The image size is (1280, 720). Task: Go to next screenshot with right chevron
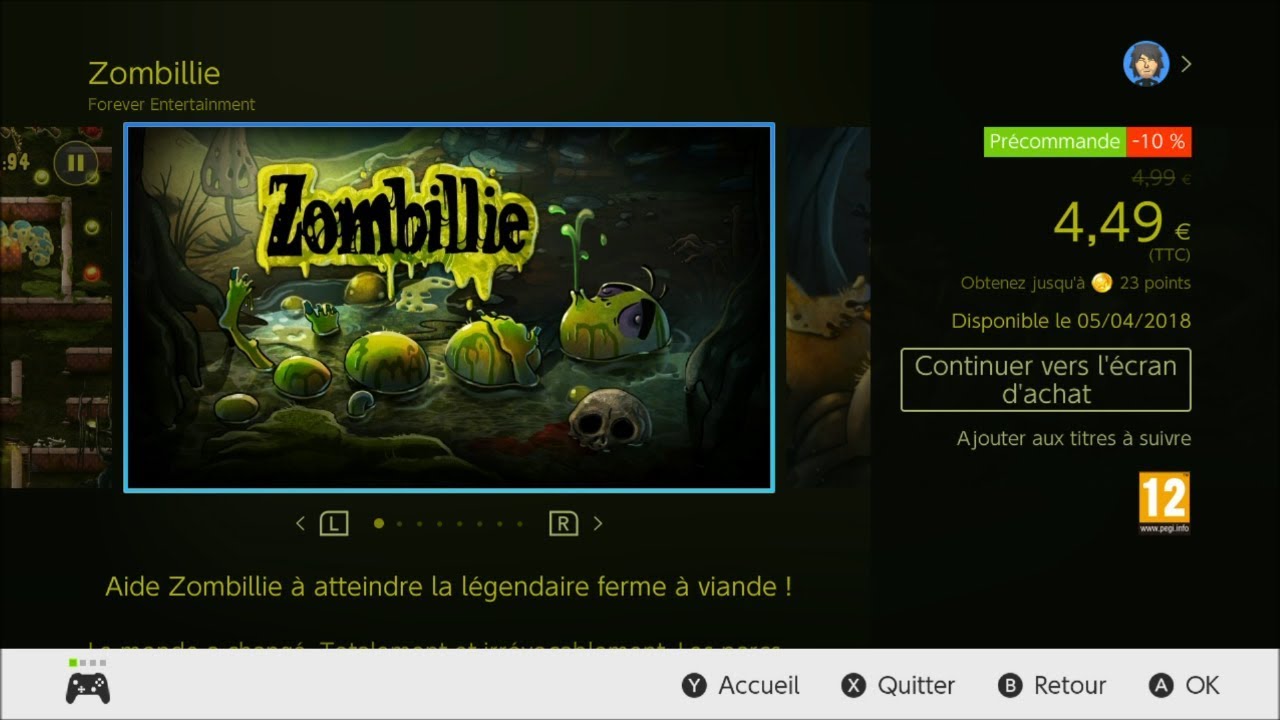tap(598, 523)
